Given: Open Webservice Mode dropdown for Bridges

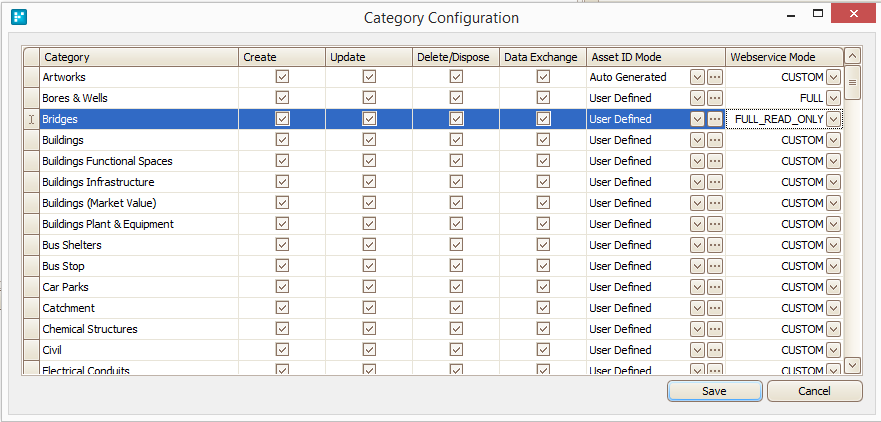Looking at the screenshot, I should [x=834, y=119].
